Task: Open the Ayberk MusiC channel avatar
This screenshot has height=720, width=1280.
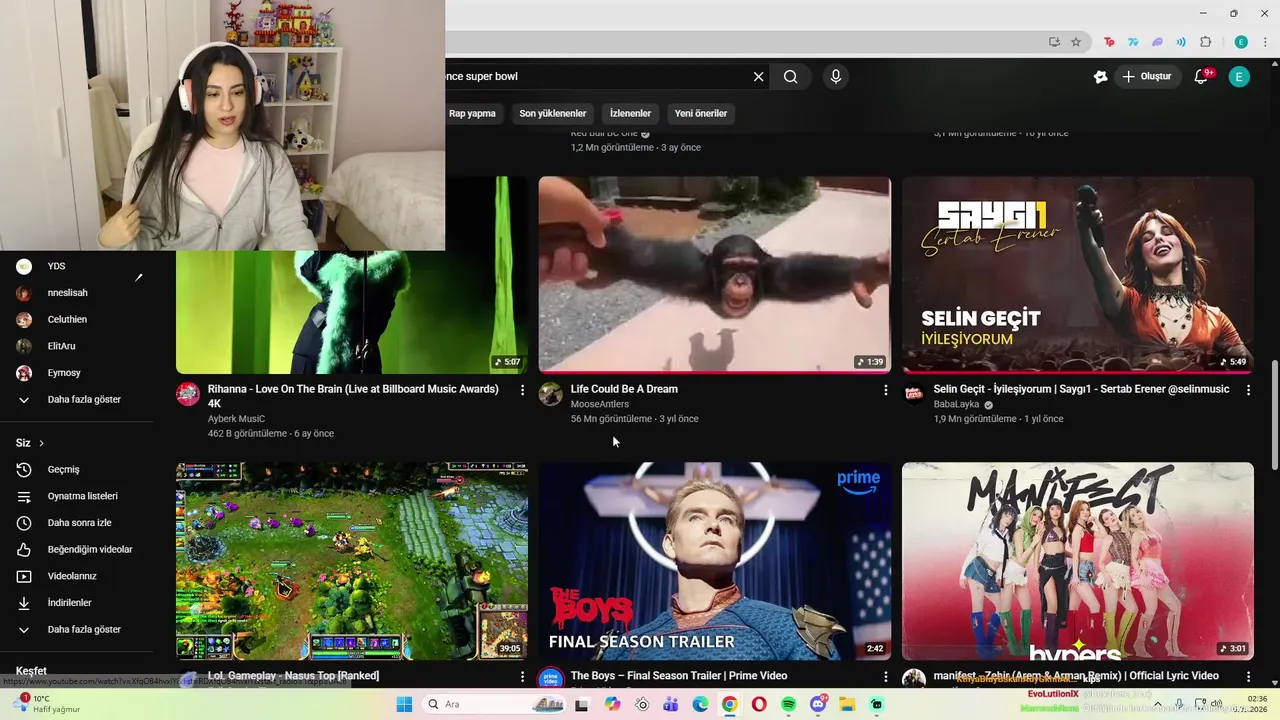Action: (x=188, y=394)
